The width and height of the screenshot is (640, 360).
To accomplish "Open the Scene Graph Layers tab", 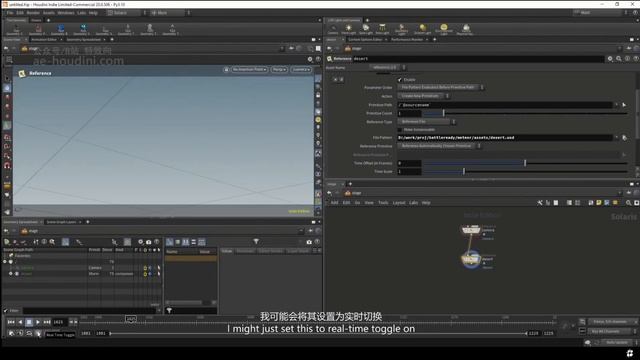I will 61,222.
